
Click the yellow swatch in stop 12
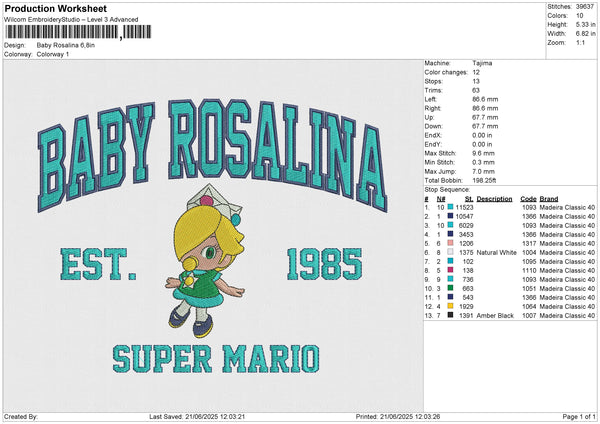[x=452, y=306]
